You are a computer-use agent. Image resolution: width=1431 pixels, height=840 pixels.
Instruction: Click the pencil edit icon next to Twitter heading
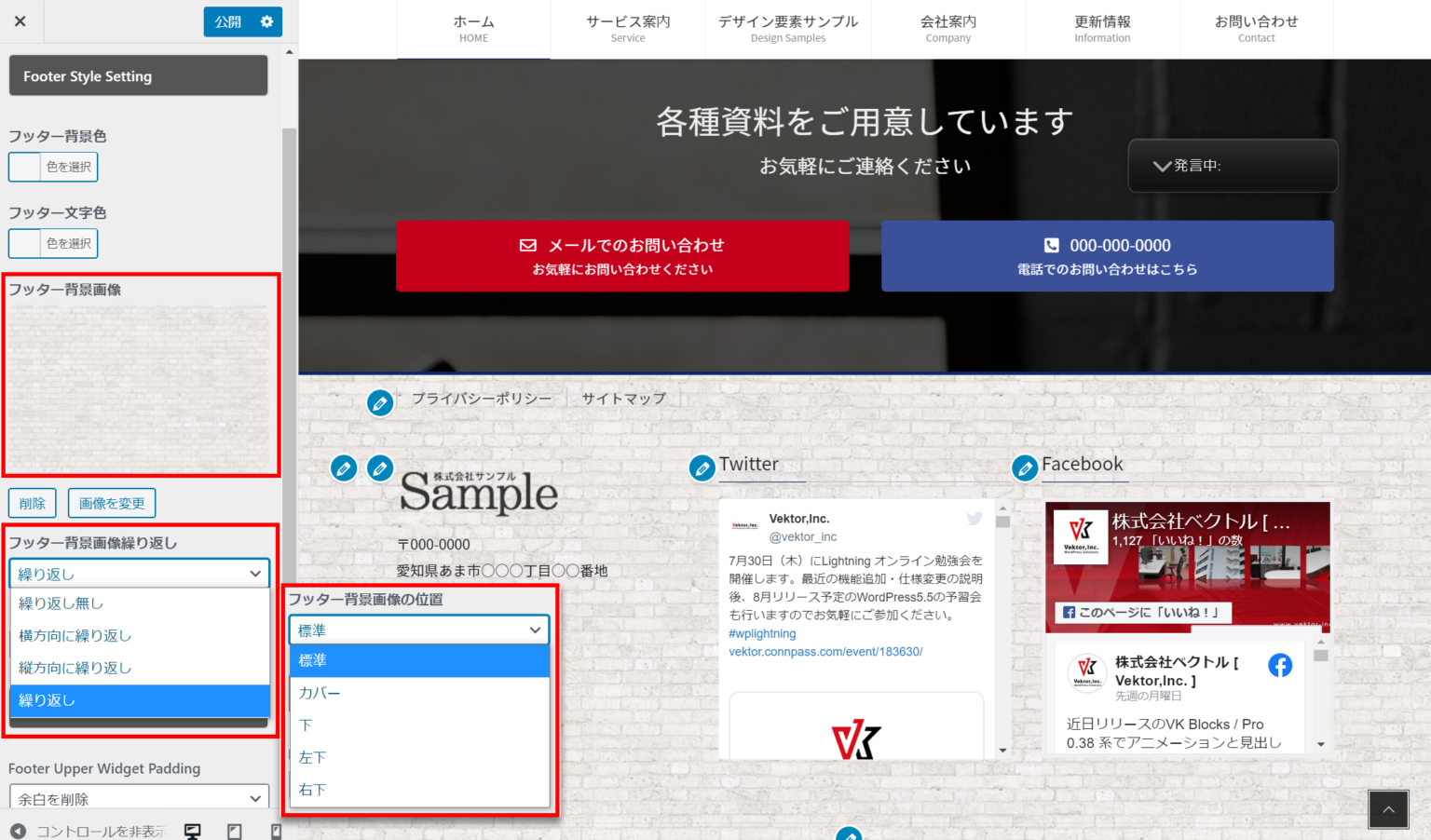click(702, 468)
